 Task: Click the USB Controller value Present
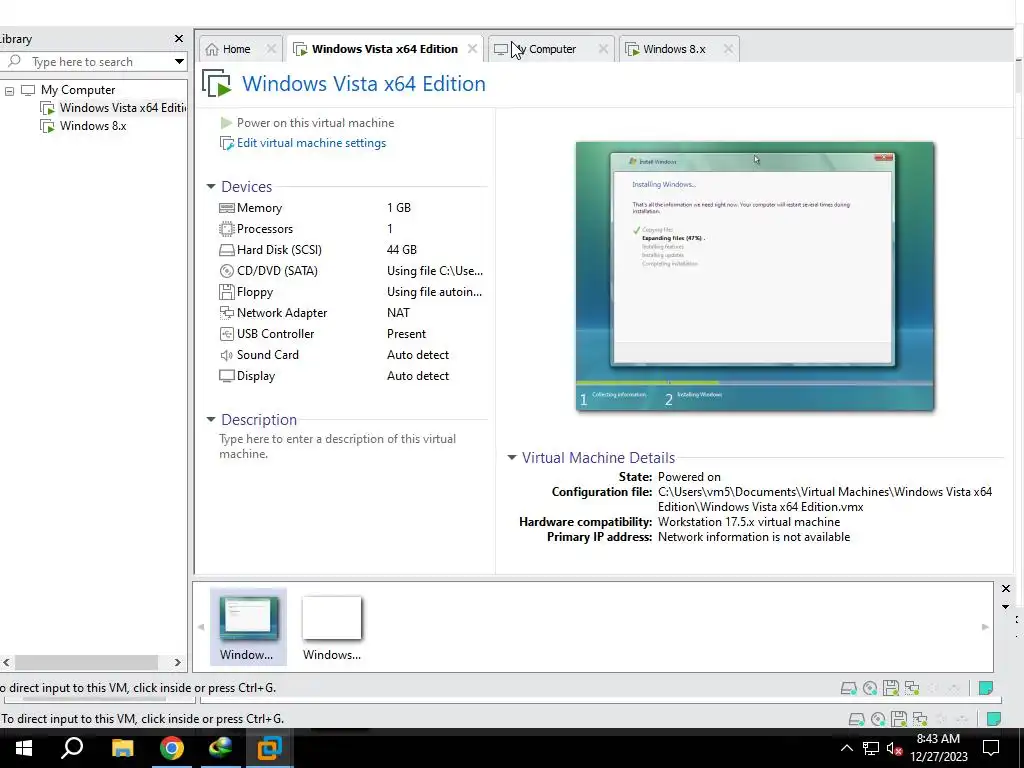pos(406,334)
